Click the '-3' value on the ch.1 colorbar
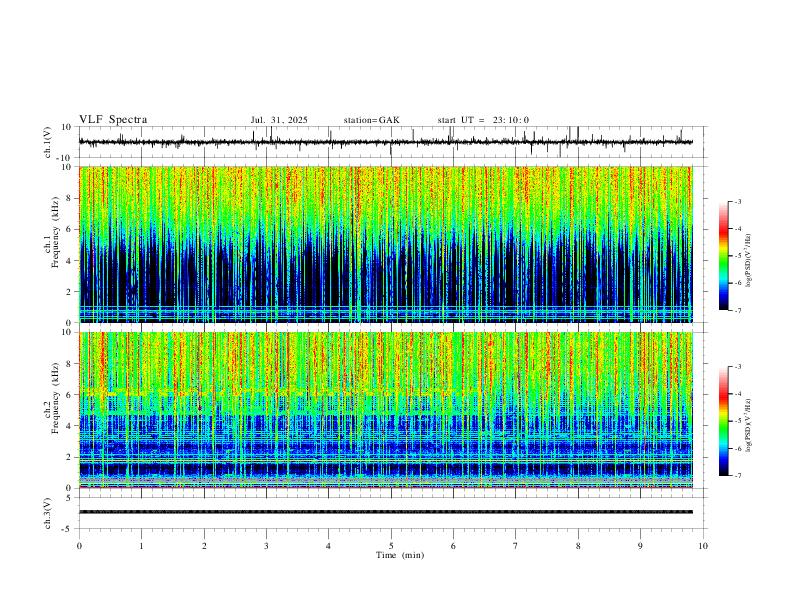The height and width of the screenshot is (612, 792). [x=737, y=201]
